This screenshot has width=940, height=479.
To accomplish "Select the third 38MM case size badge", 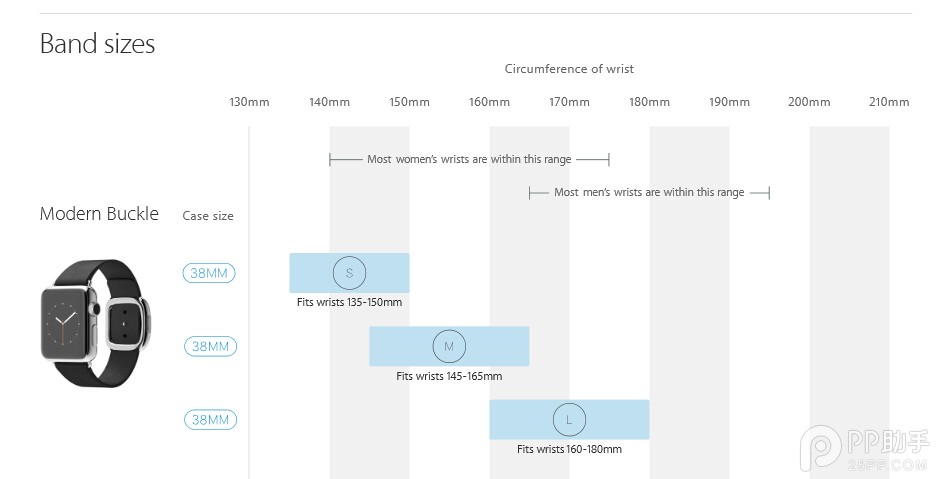I will (210, 420).
